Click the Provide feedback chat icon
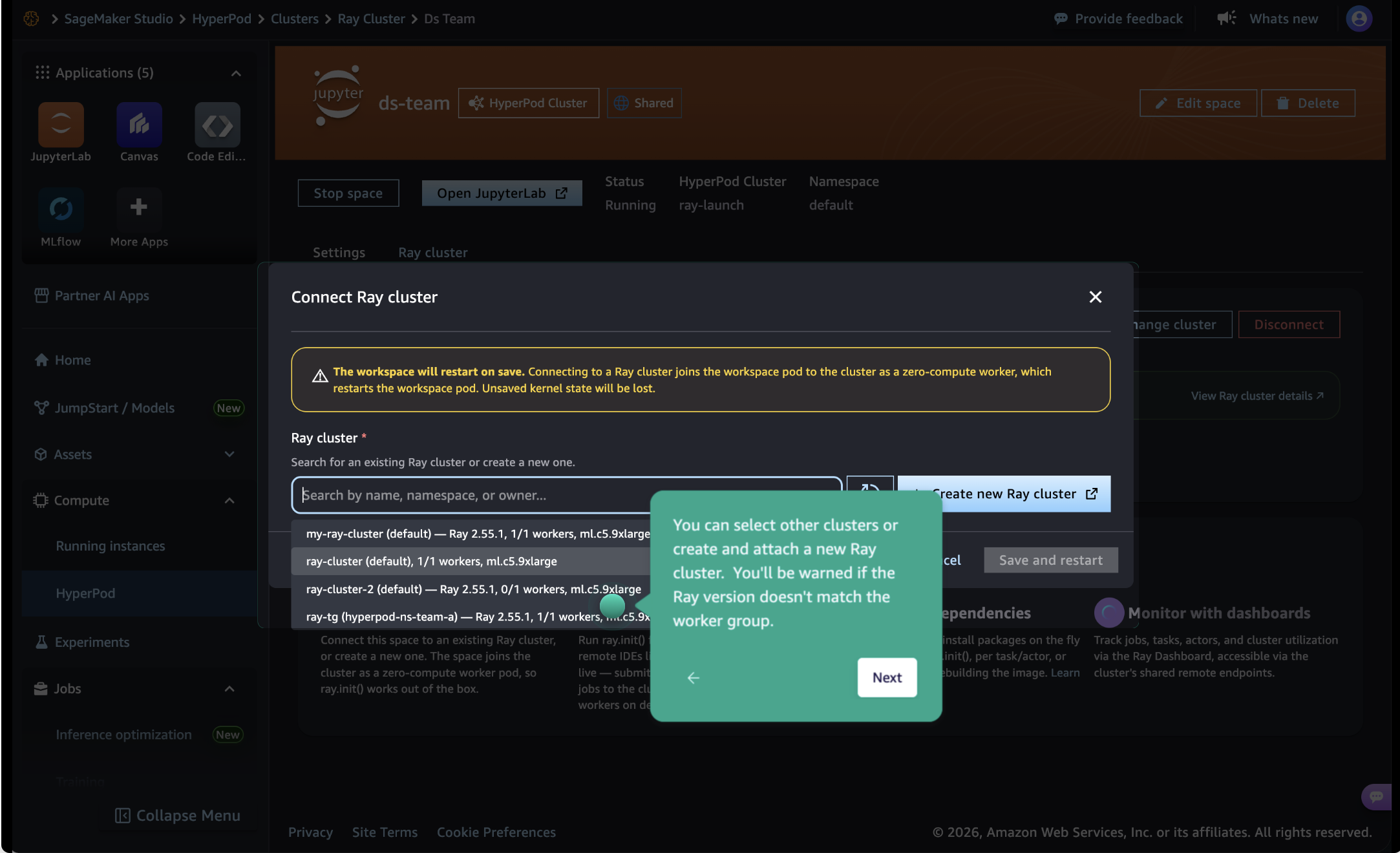The height and width of the screenshot is (853, 1400). (x=1061, y=19)
